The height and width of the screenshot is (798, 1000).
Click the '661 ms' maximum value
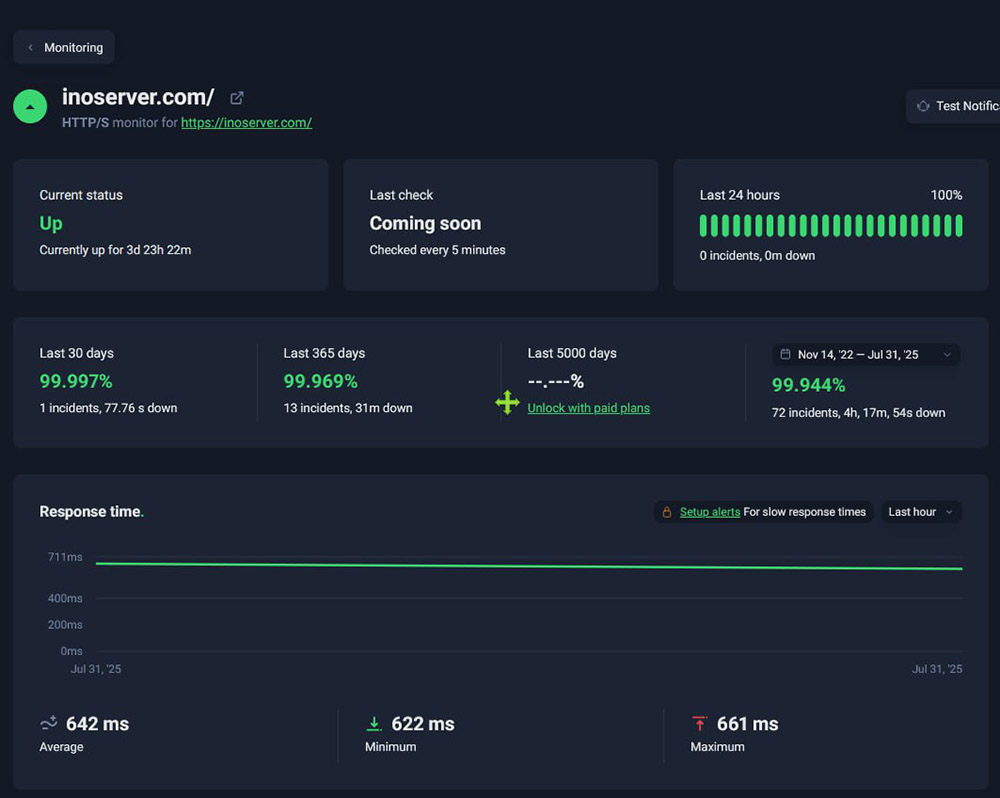747,724
